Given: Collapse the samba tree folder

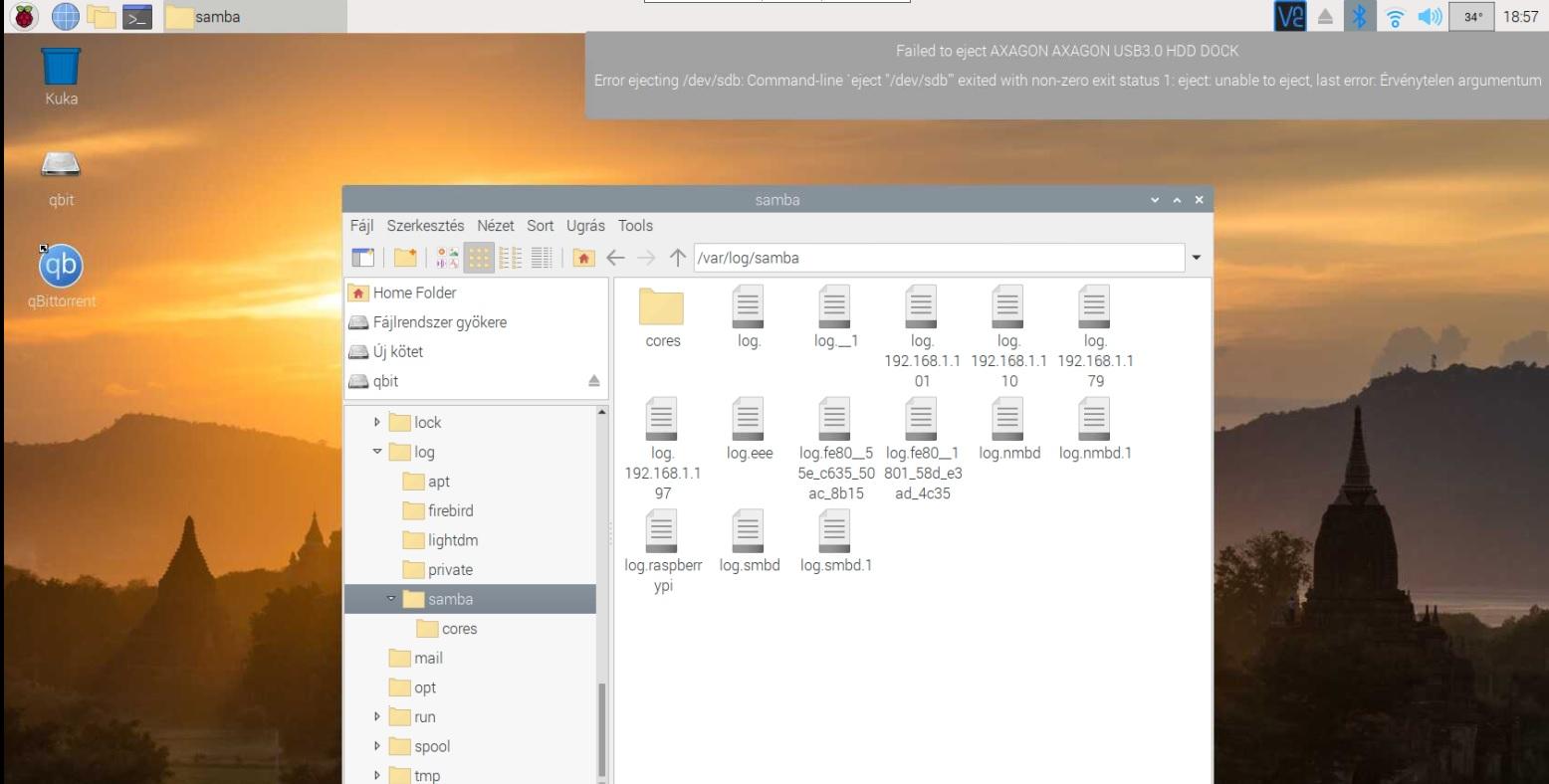Looking at the screenshot, I should point(391,599).
